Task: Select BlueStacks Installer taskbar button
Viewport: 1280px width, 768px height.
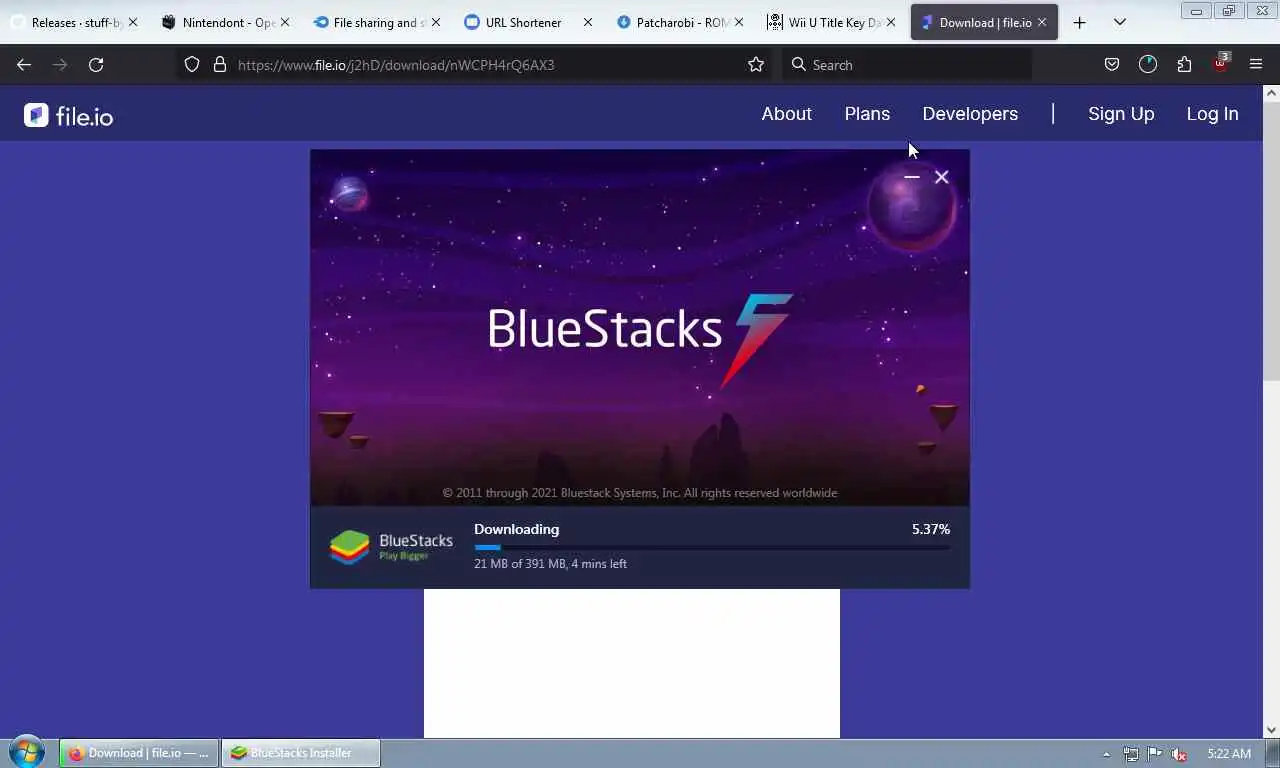Action: pos(301,753)
